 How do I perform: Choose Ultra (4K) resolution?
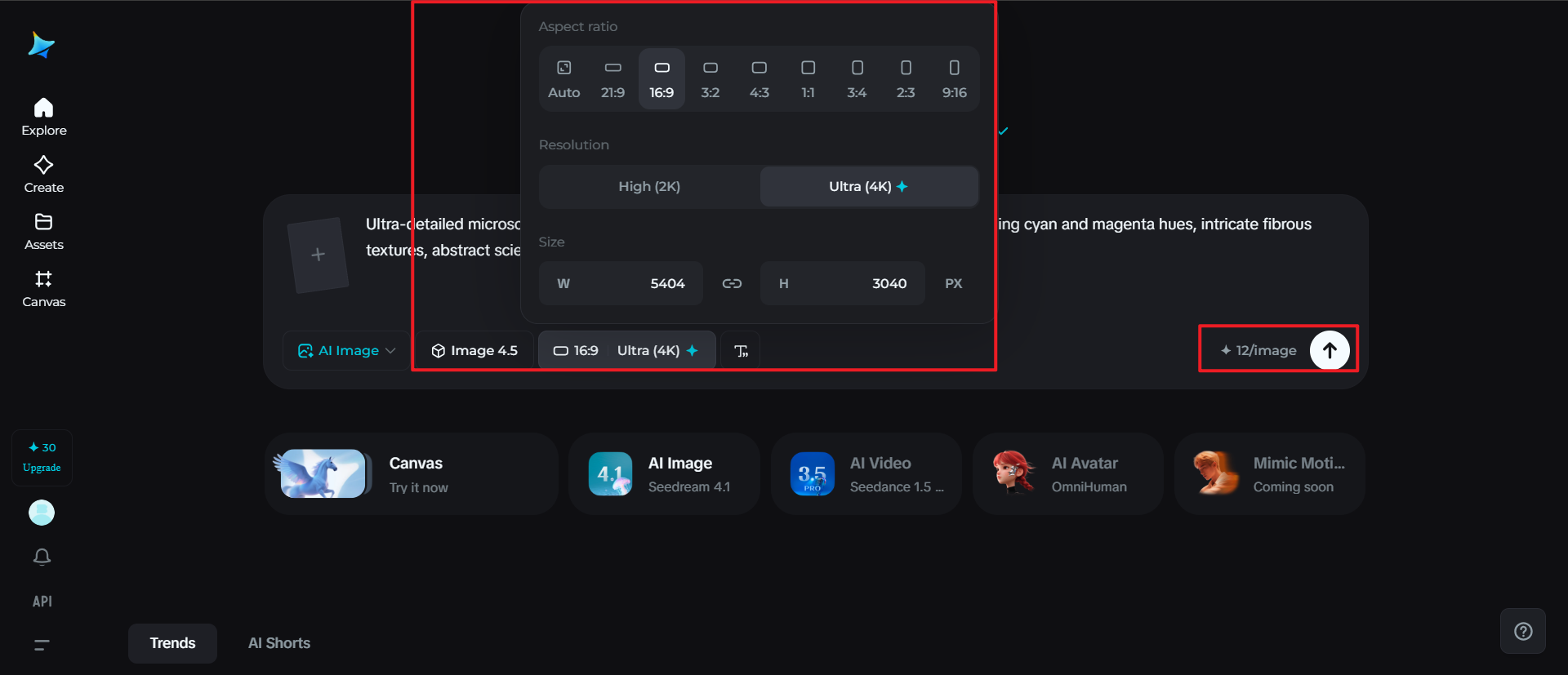point(869,187)
